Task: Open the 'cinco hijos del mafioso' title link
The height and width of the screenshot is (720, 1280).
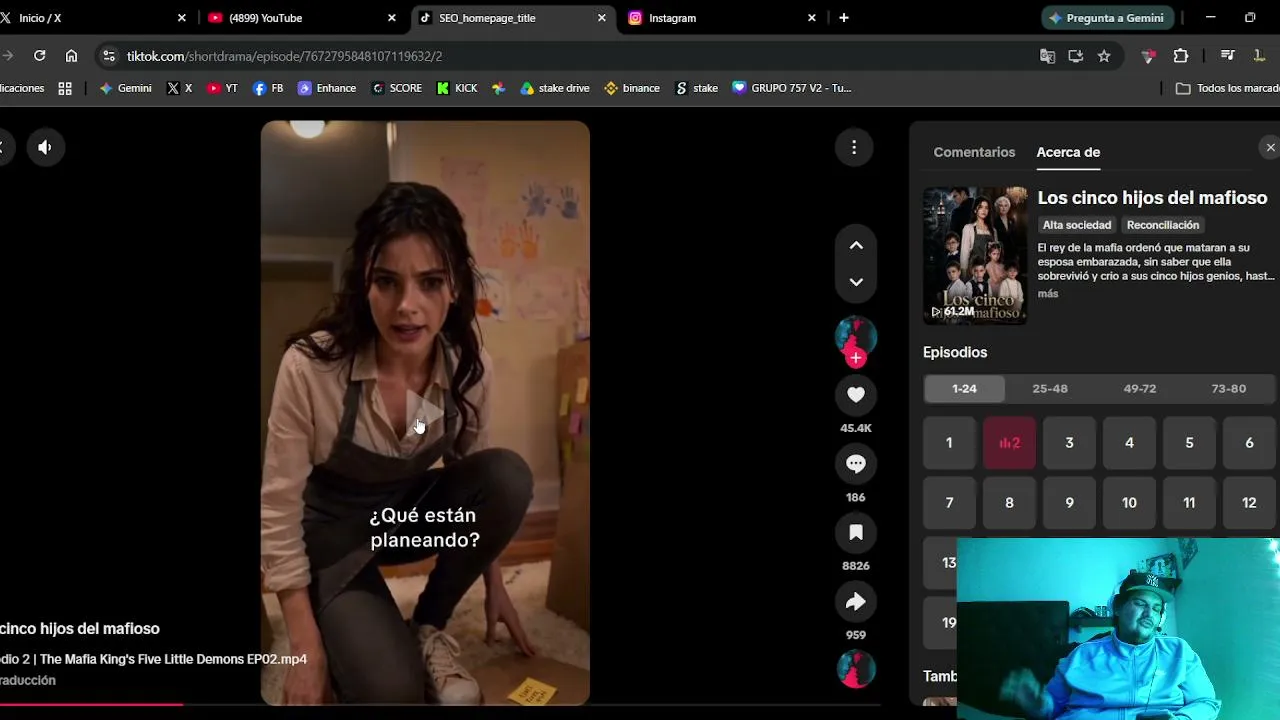Action: point(80,629)
